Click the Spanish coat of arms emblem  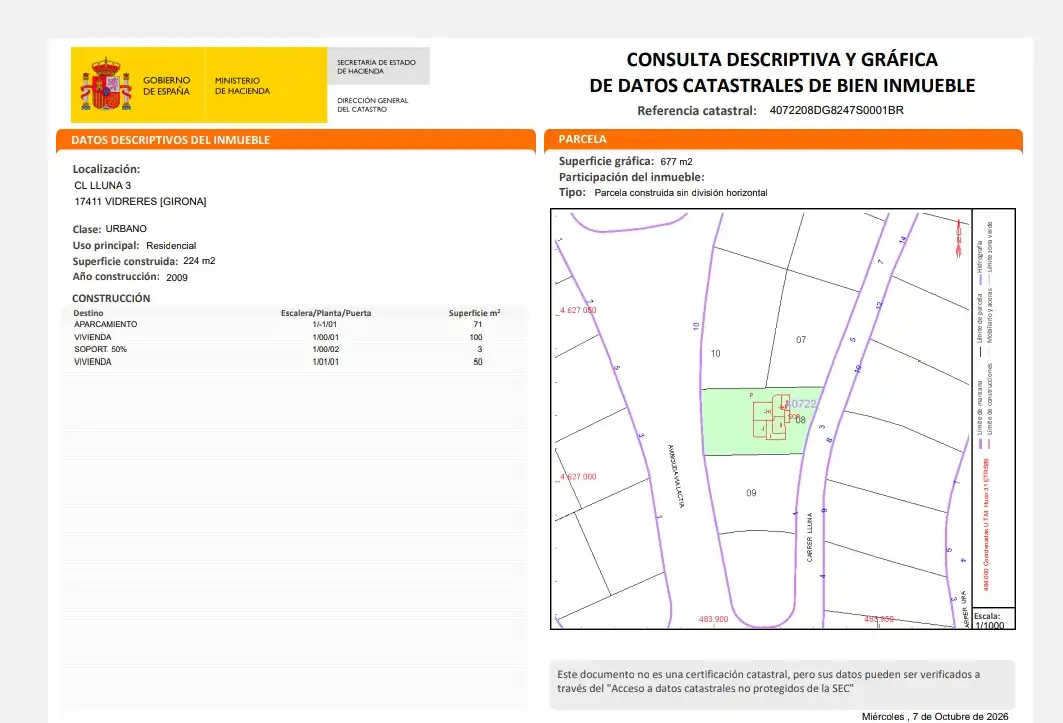(106, 85)
